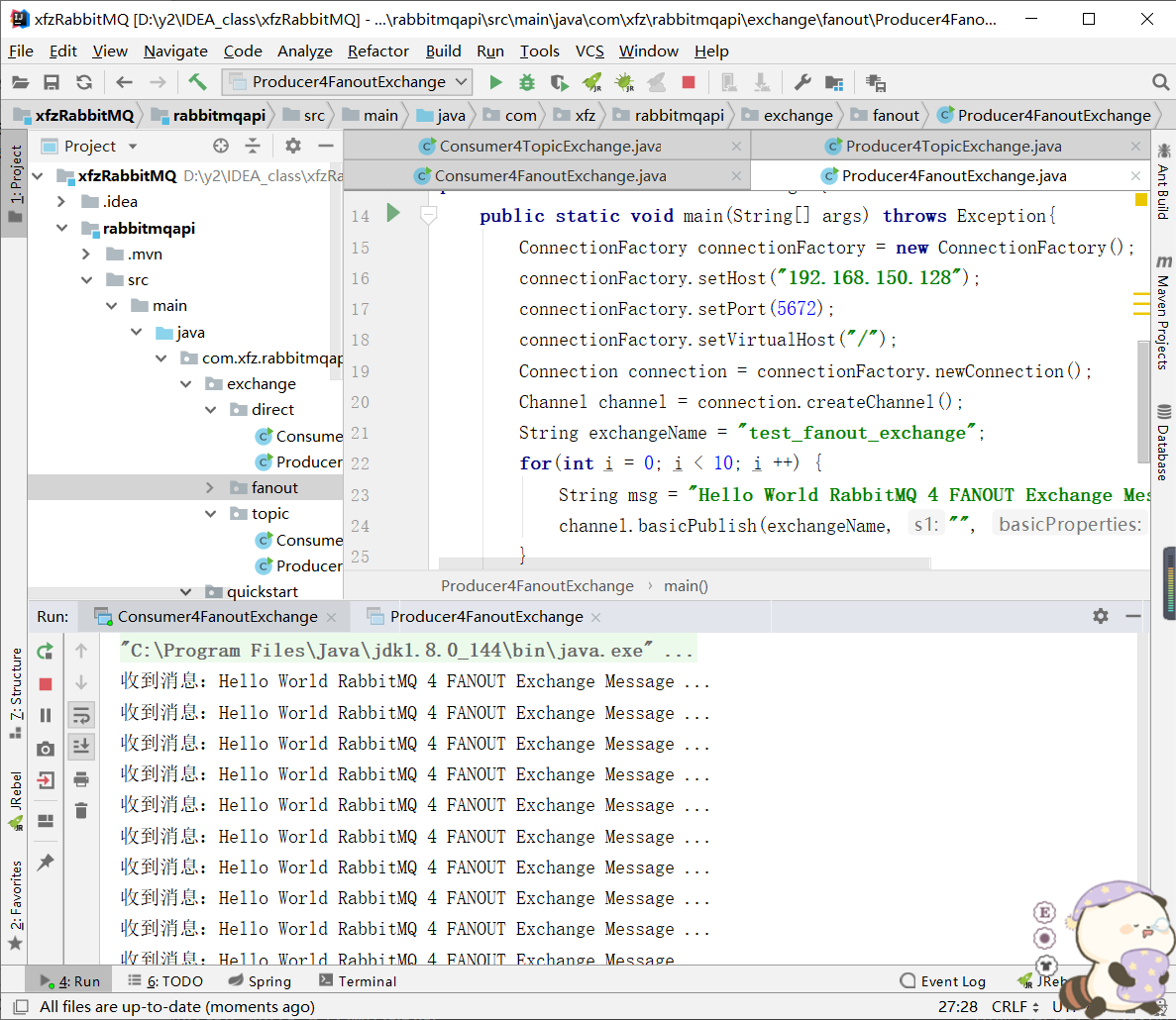1176x1020 pixels.
Task: Toggle Maven Projects side panel
Action: point(1163,312)
